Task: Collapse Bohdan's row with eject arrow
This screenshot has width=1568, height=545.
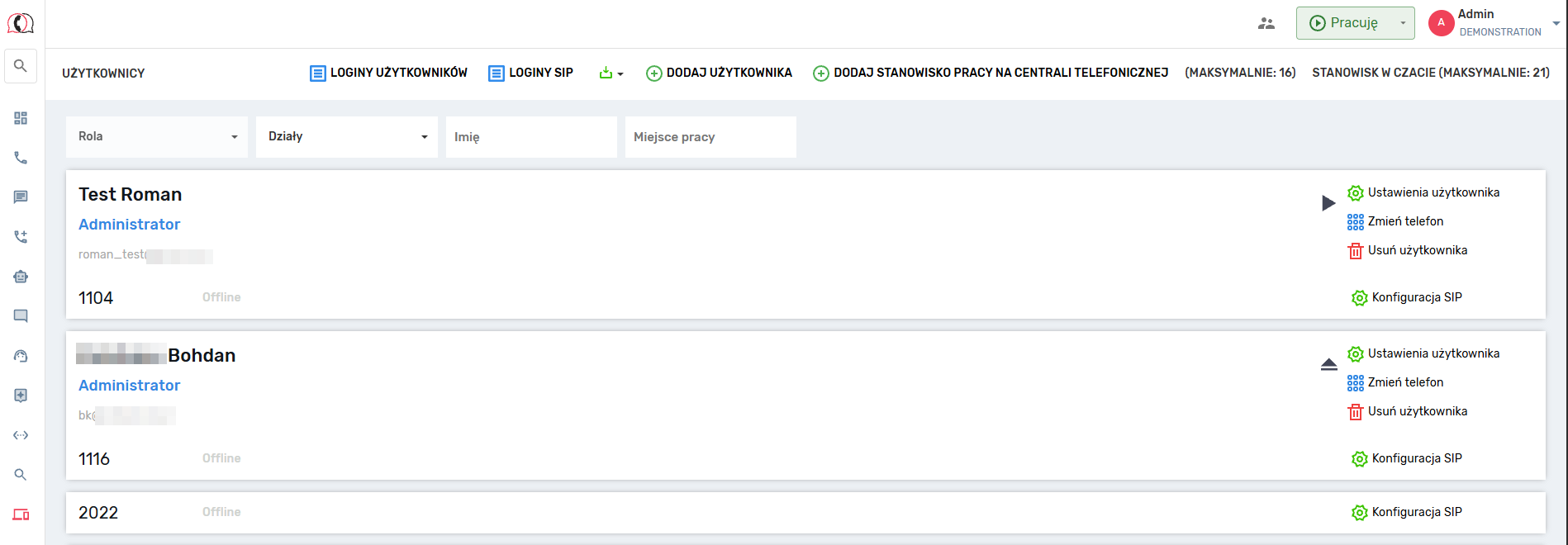Action: (x=1328, y=364)
